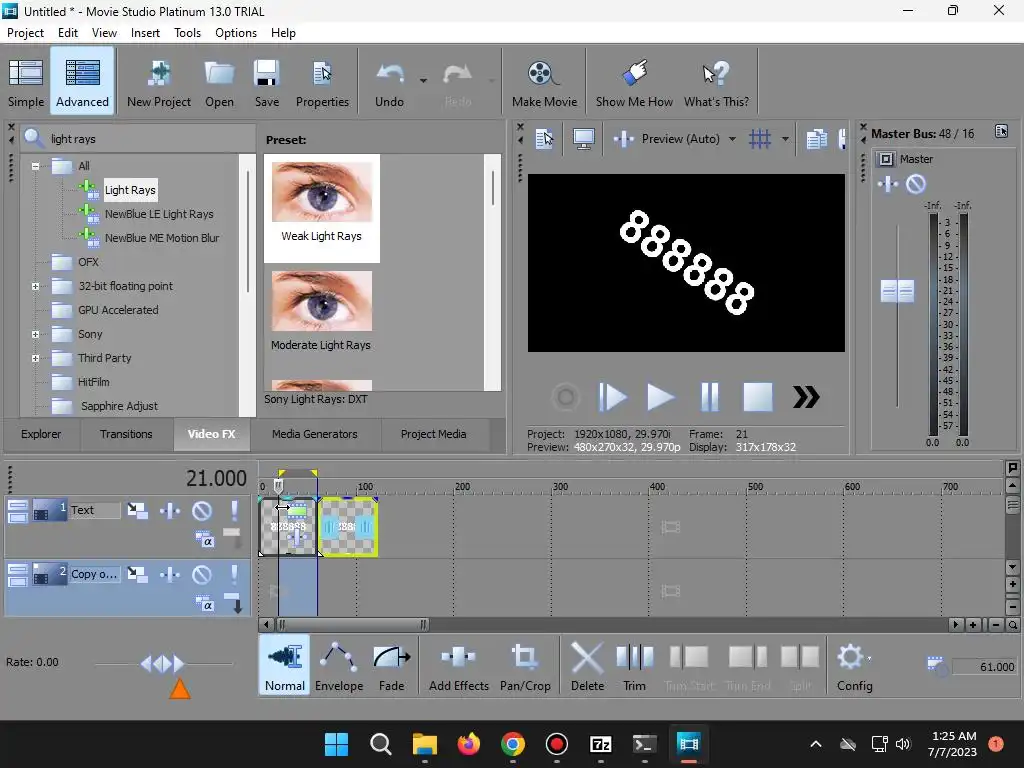
Task: Adjust the Master bus volume fader
Action: [x=897, y=291]
